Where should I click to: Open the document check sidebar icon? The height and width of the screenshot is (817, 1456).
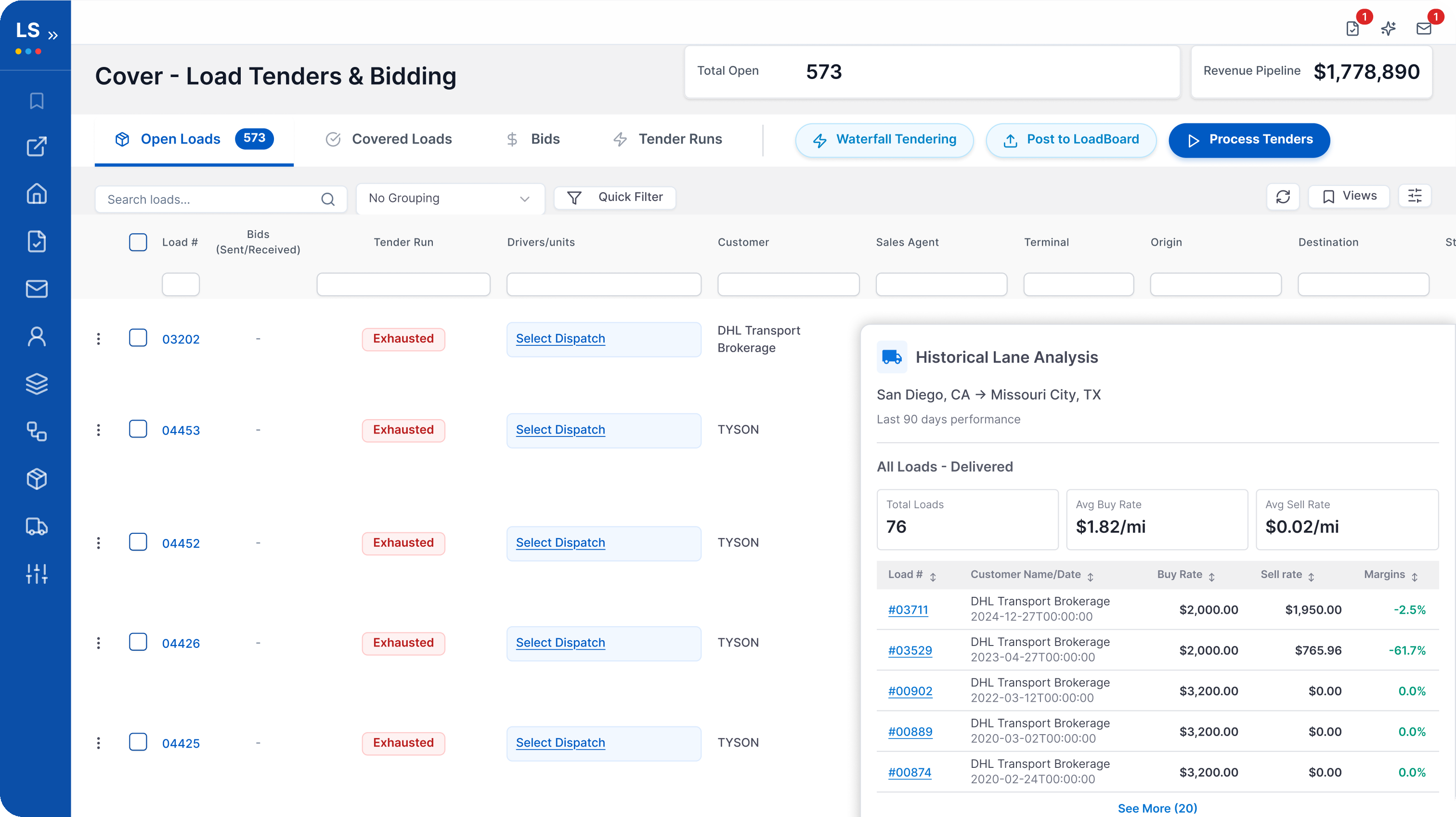(37, 241)
